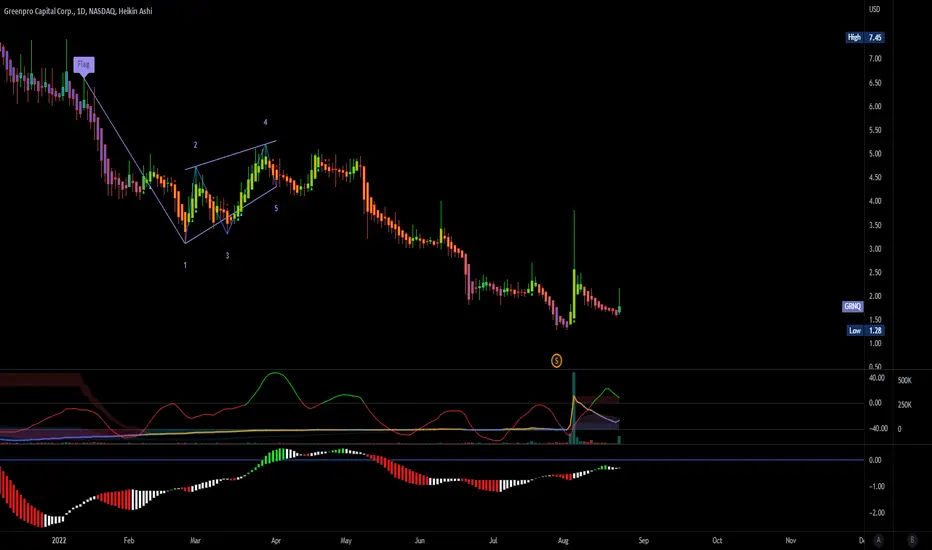
Task: Select wave point label 5
Action: pos(276,208)
